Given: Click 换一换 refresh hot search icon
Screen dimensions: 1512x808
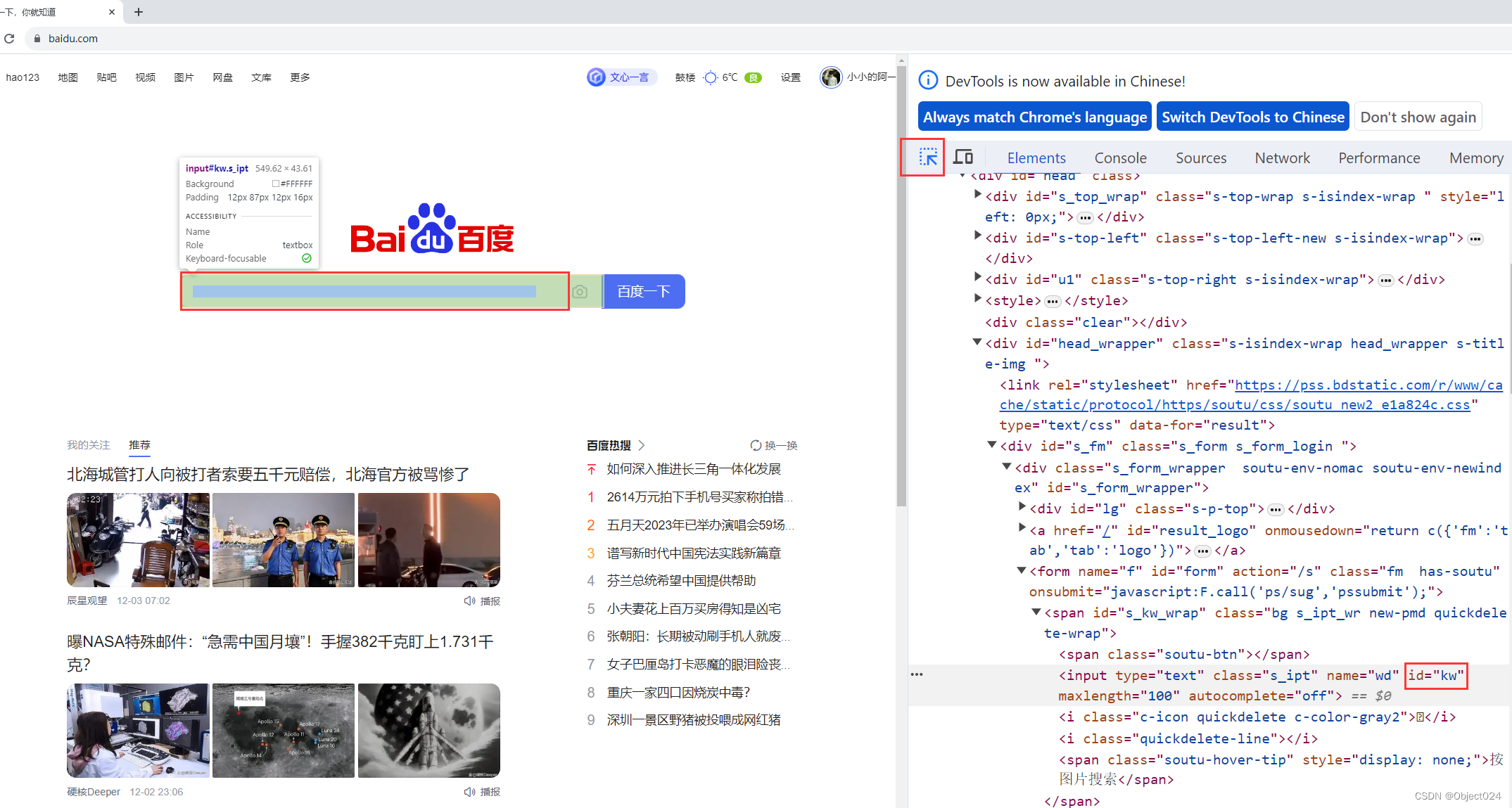Looking at the screenshot, I should (x=755, y=445).
